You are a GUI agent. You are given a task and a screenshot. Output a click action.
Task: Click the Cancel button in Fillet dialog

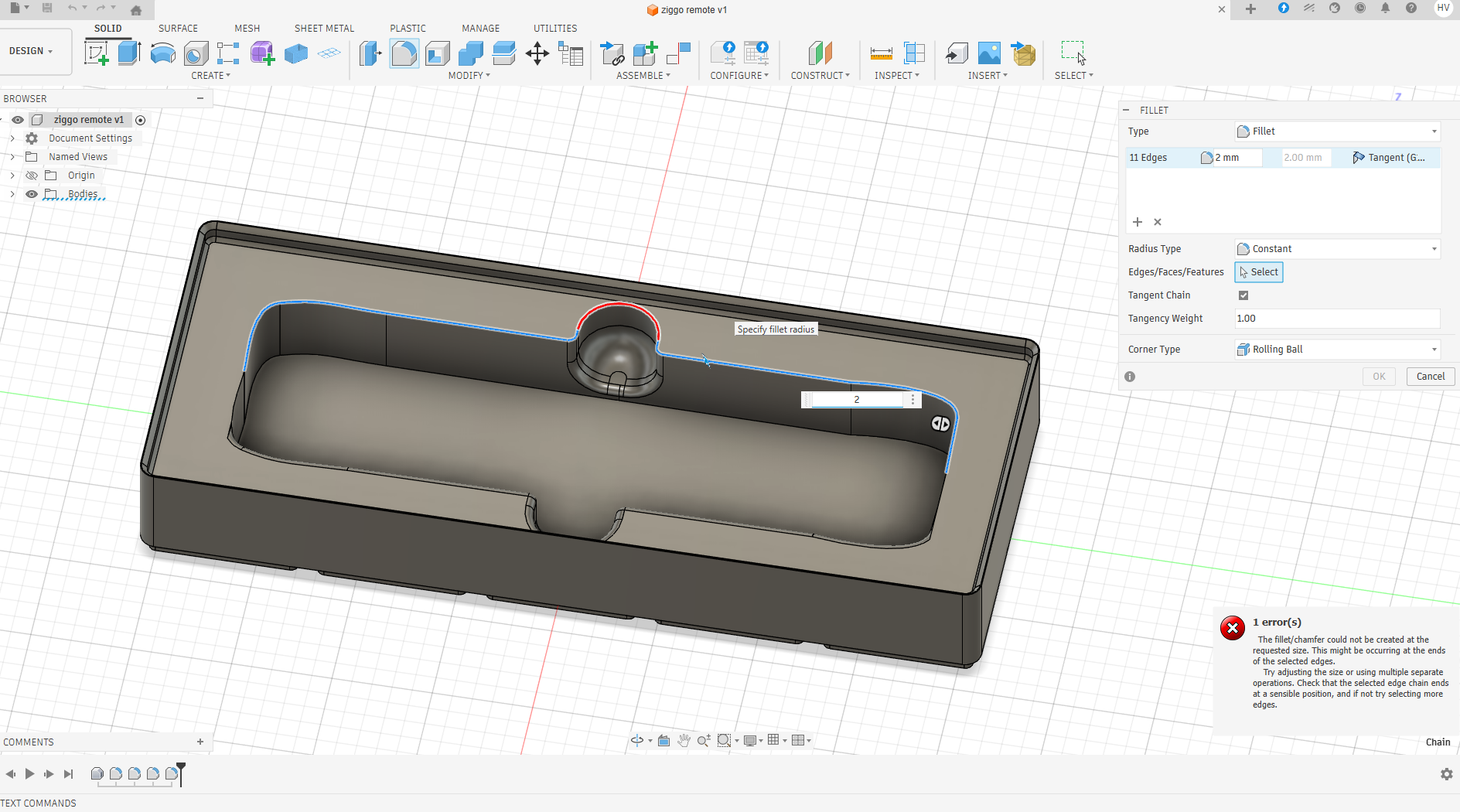click(1430, 377)
